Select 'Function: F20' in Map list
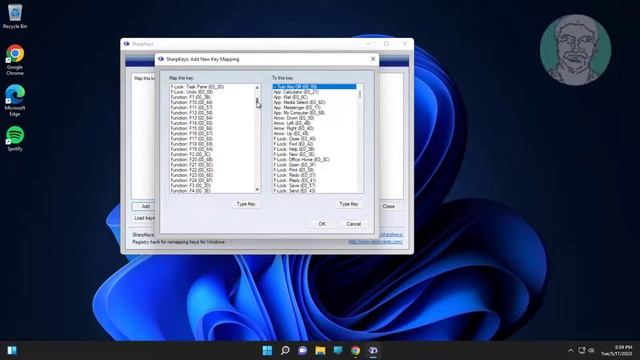The width and height of the screenshot is (640, 360). (191, 160)
